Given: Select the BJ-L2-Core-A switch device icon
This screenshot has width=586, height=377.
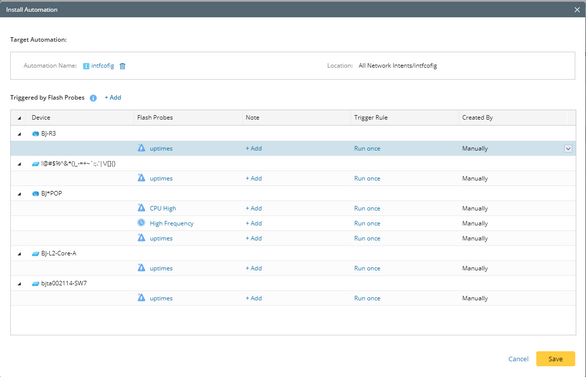Looking at the screenshot, I should tap(36, 254).
